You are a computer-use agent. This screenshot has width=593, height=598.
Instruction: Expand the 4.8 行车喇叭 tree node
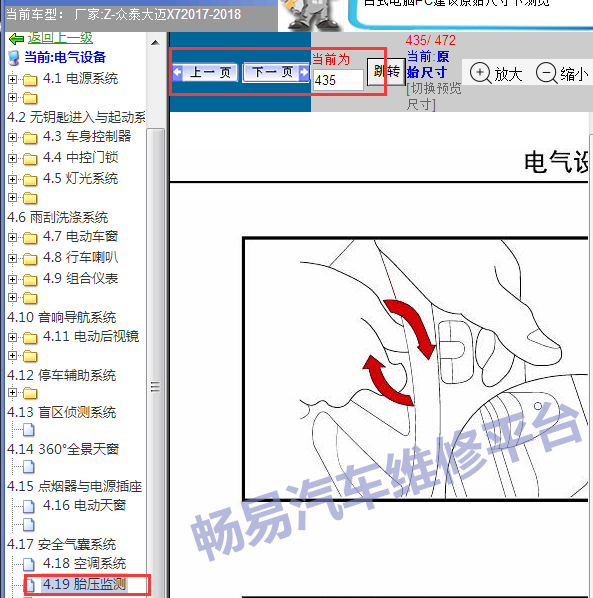tap(12, 258)
